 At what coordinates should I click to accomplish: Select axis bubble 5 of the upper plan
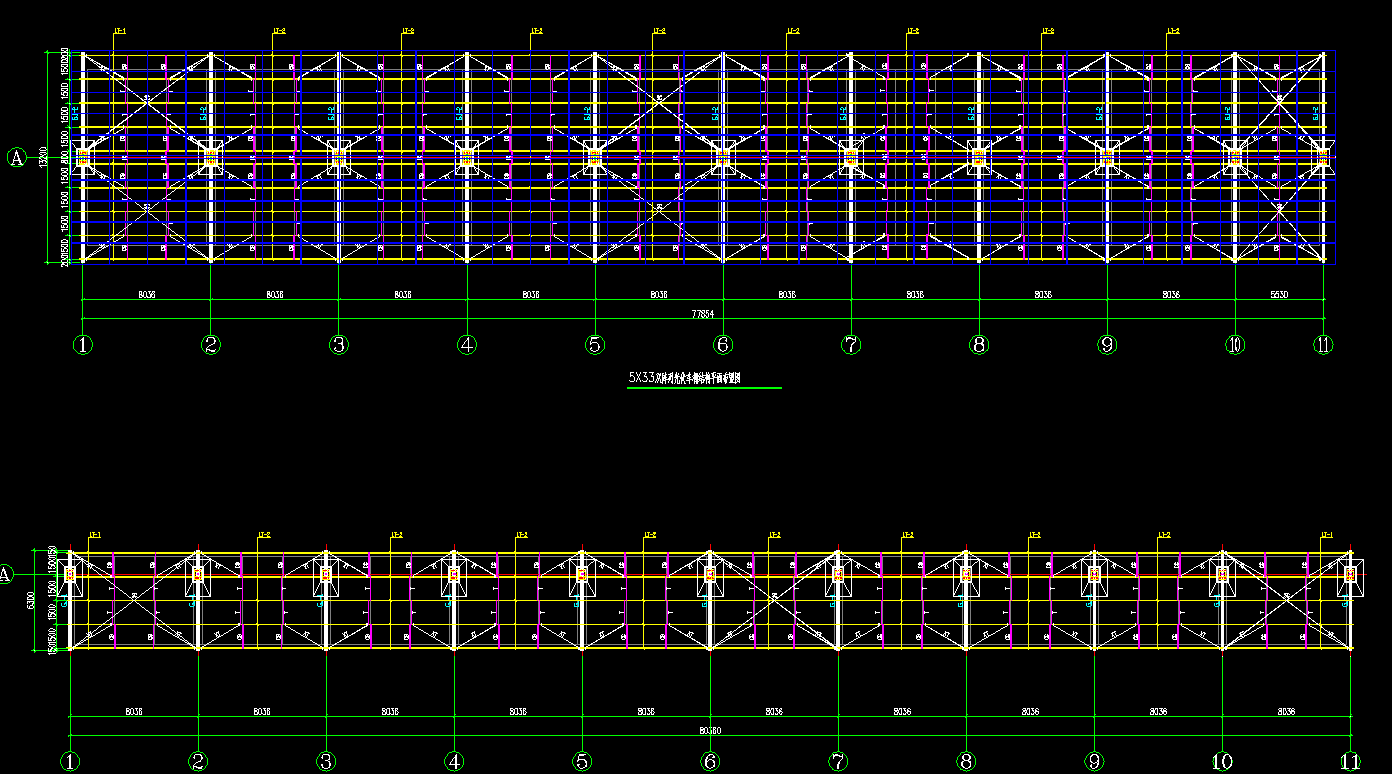(x=595, y=345)
